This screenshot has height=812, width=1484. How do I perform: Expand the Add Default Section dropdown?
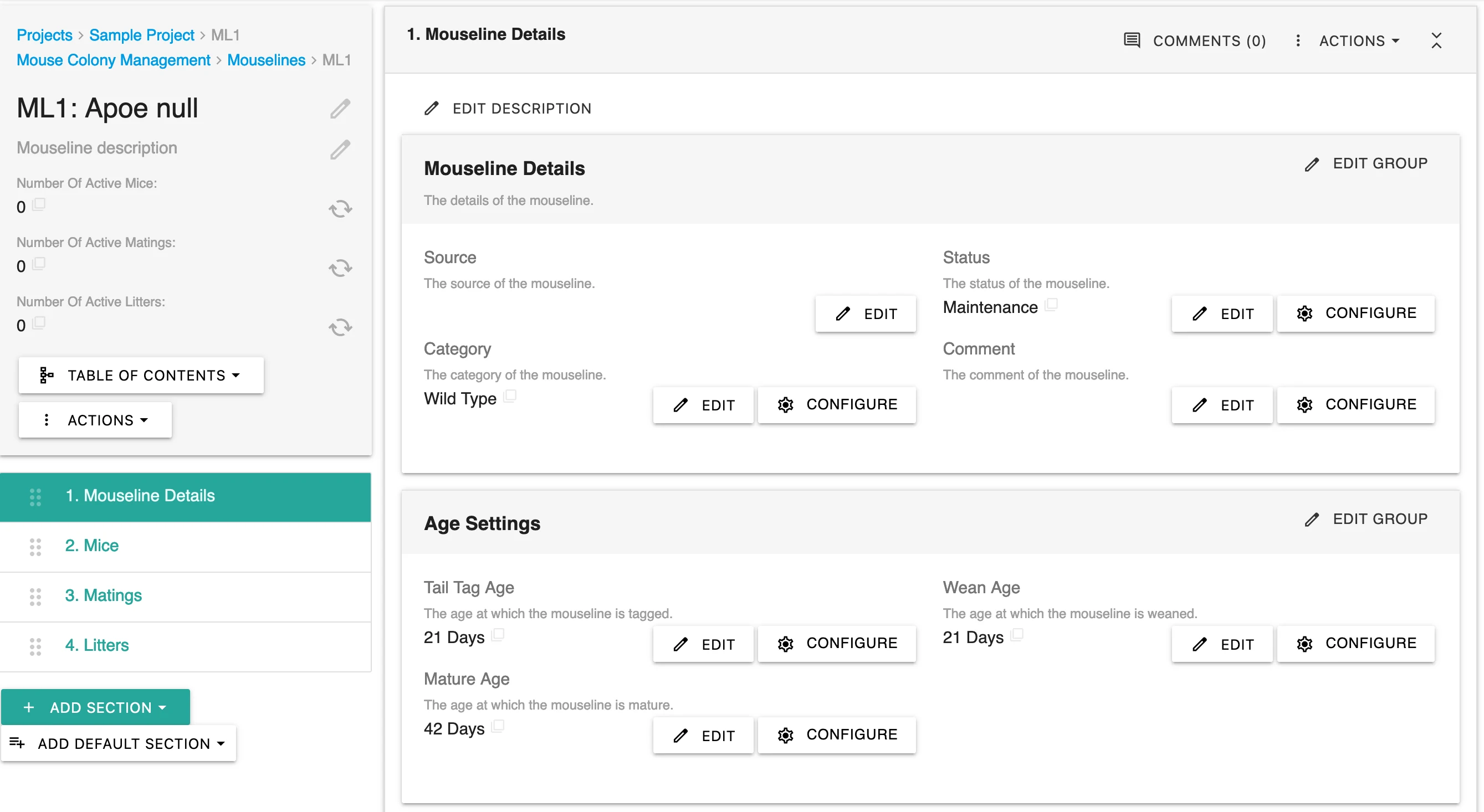pos(119,743)
